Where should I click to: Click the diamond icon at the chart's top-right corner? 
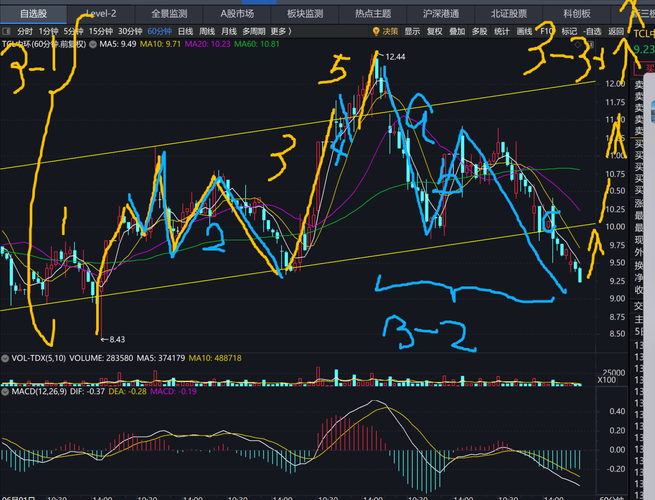tap(577, 44)
